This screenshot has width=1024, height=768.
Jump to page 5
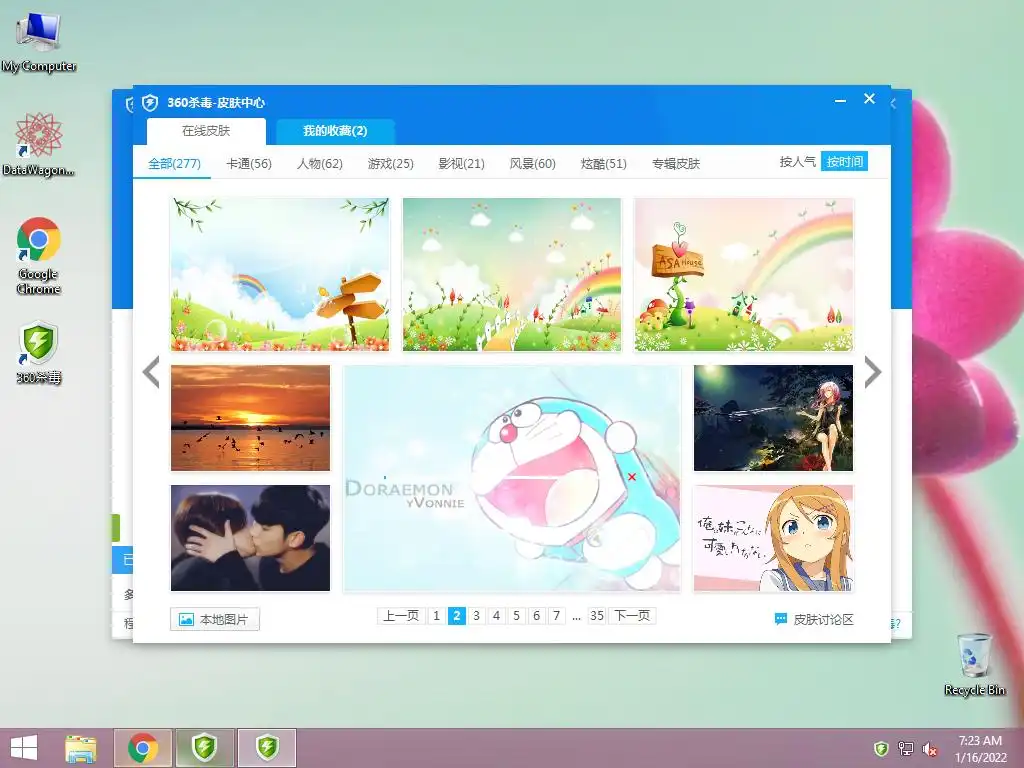coord(517,616)
